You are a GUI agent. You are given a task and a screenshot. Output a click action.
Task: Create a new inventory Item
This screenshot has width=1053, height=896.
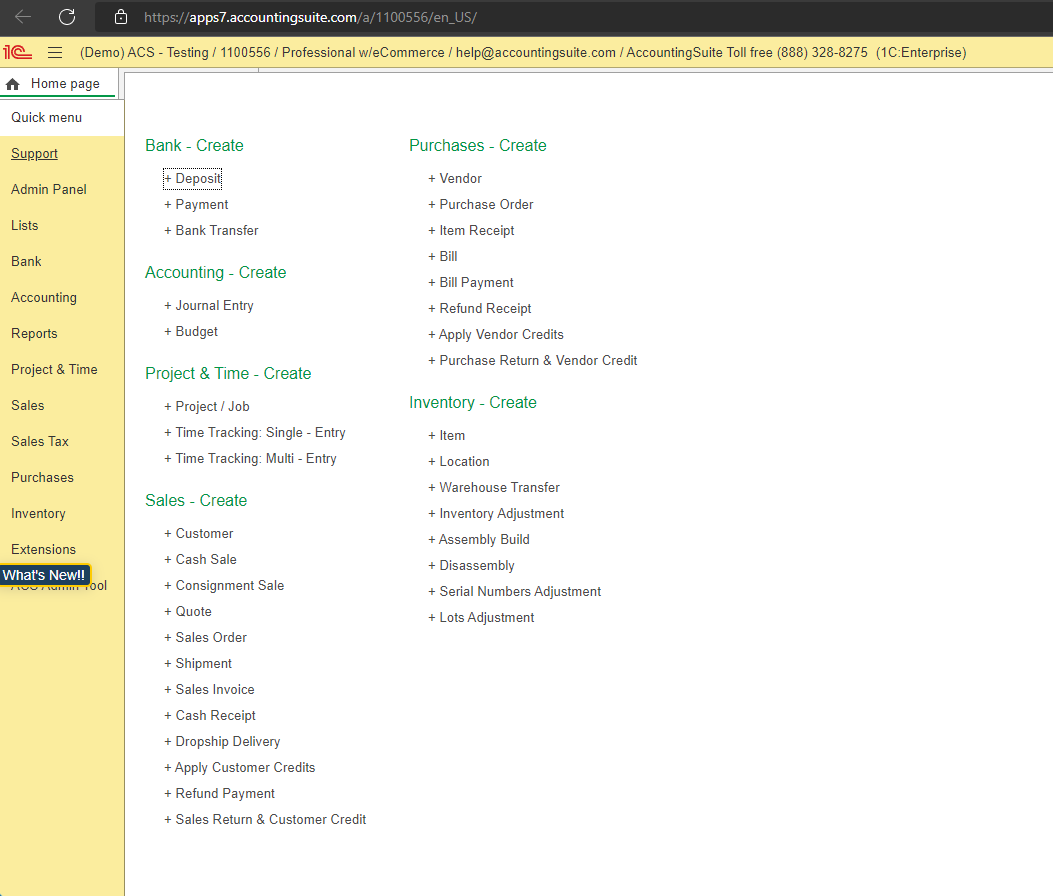(447, 436)
